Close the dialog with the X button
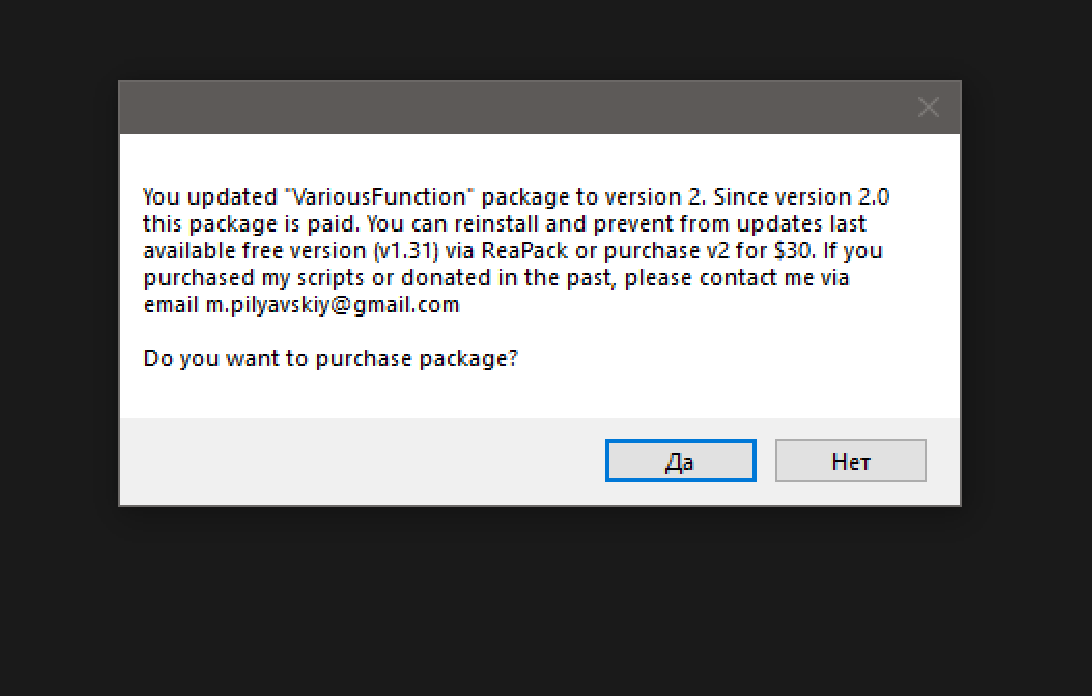 928,108
